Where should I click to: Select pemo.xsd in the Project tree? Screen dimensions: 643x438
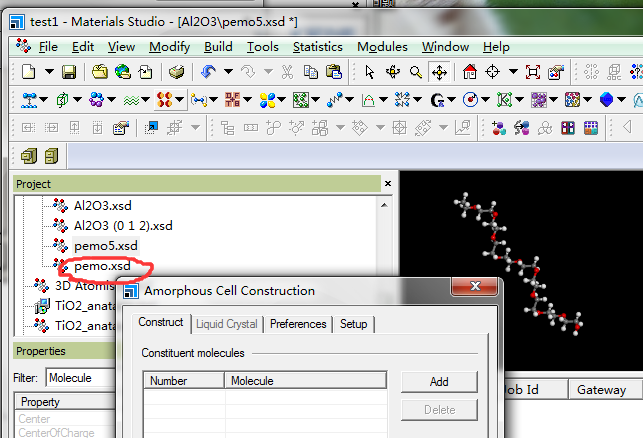click(103, 266)
